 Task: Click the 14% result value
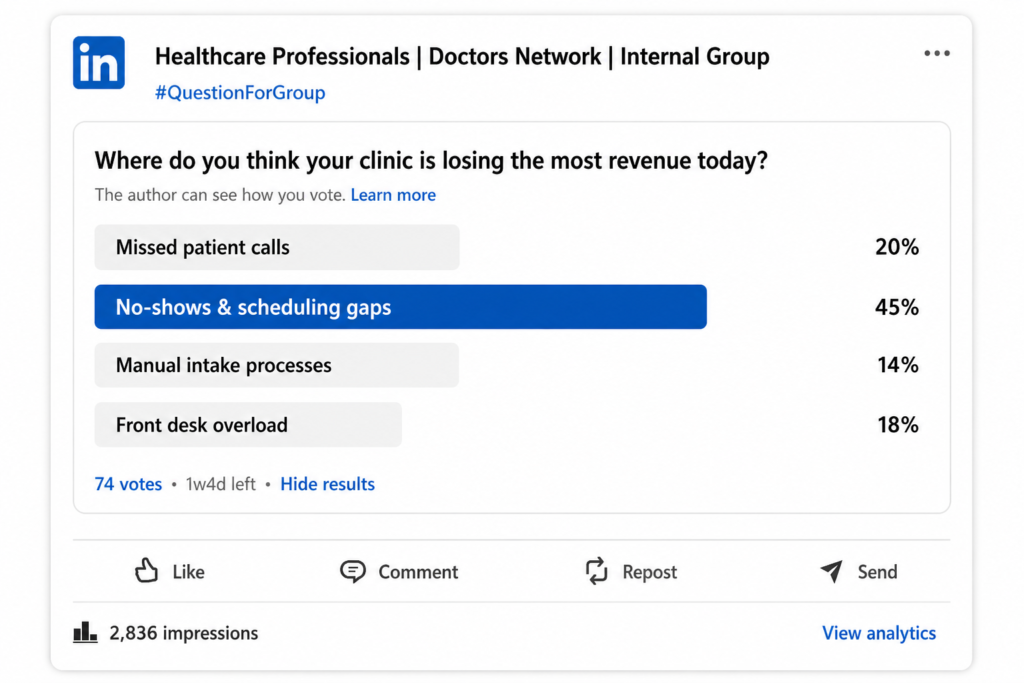click(x=897, y=365)
